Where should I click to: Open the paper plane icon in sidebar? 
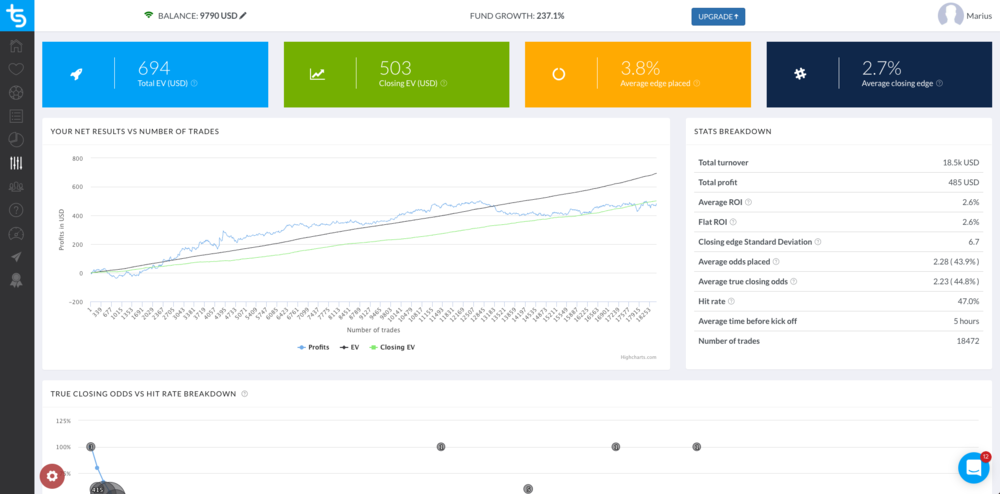tap(17, 256)
